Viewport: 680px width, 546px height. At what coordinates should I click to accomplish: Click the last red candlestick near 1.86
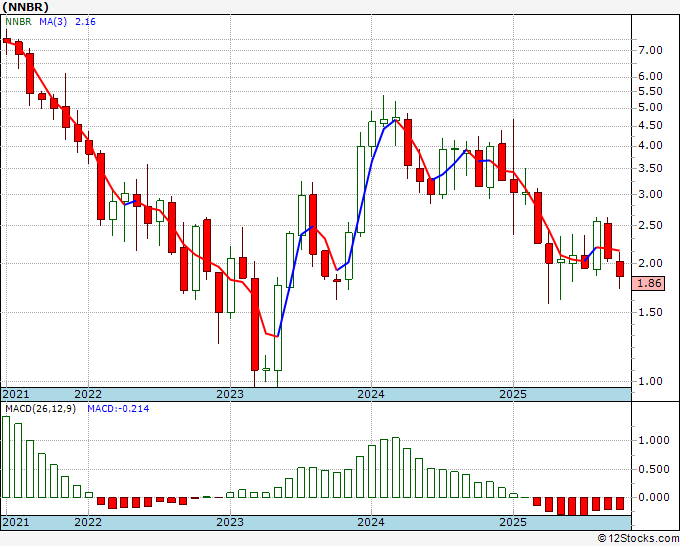coord(620,269)
